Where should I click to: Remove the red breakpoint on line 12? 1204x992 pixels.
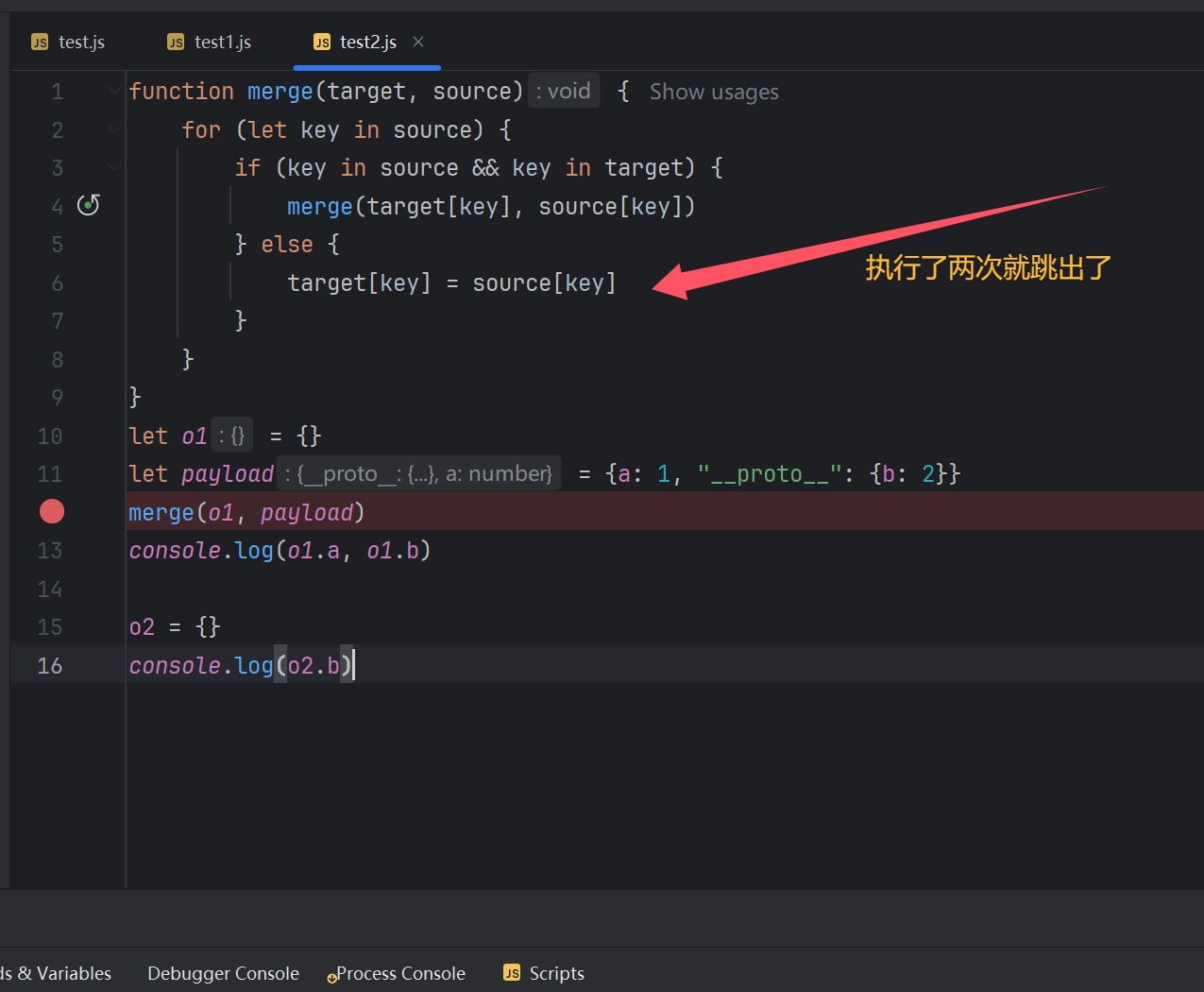[x=52, y=512]
